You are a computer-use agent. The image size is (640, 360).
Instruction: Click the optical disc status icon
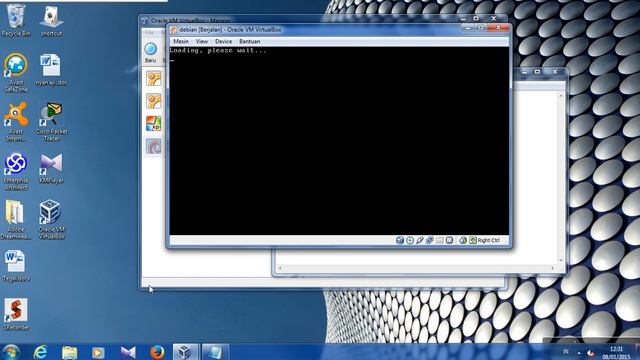click(x=410, y=240)
